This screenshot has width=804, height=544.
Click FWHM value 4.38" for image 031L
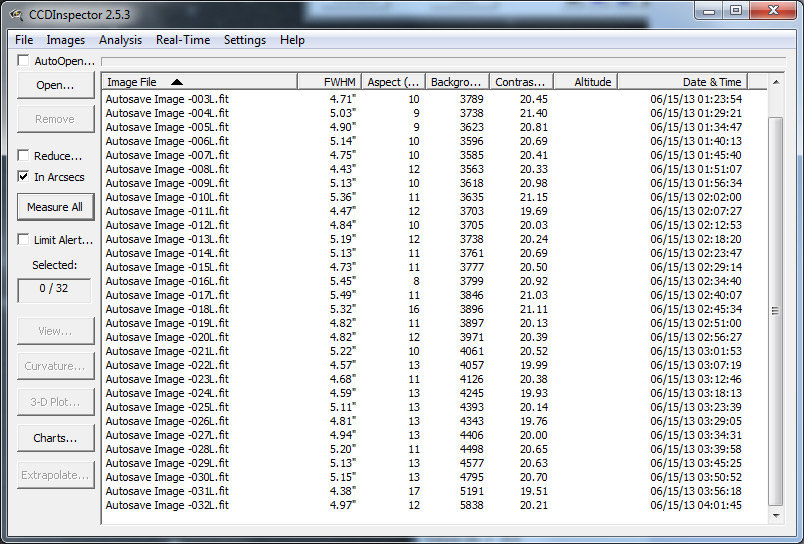[343, 491]
